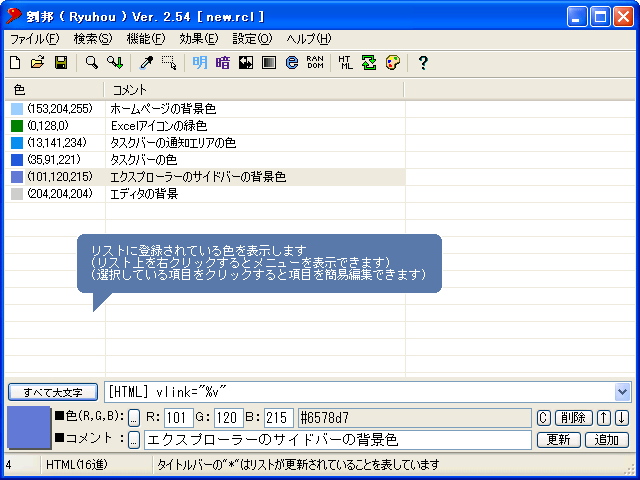Click the ... button next to コメント
Viewport: 640px width, 480px height.
(134, 440)
